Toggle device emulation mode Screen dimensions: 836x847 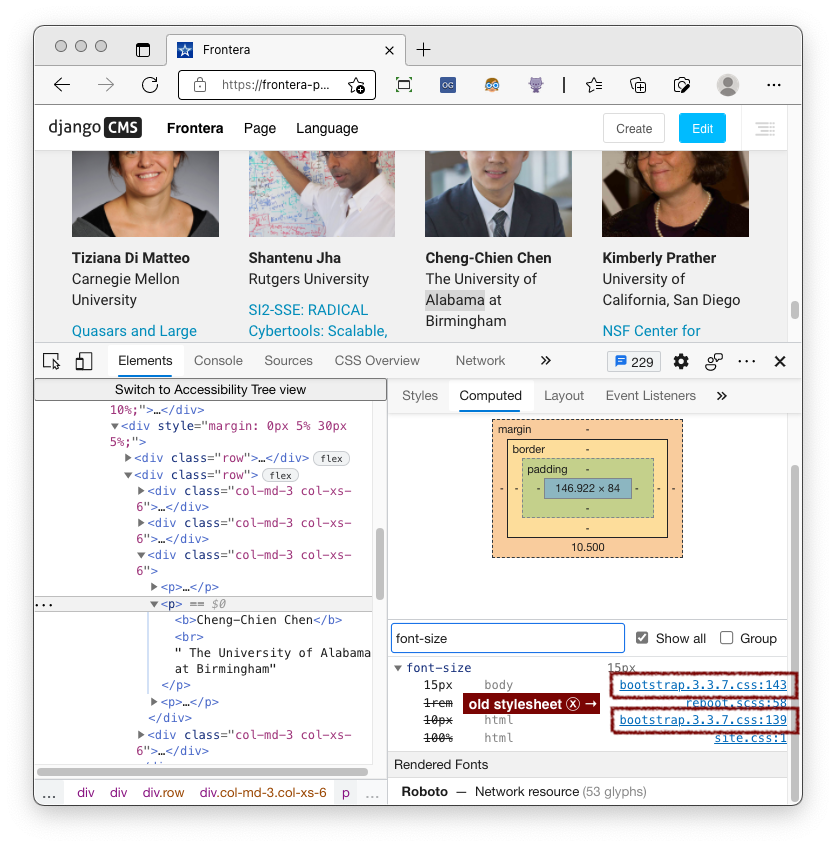84,361
